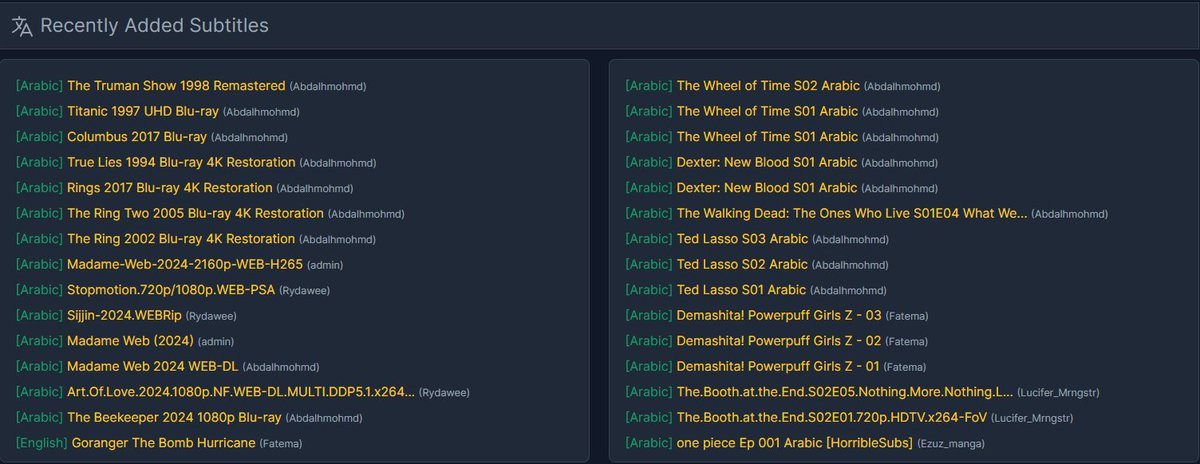Click uploader Fatema on Powerpuff Girls Z - 03
This screenshot has height=464, width=1200.
click(907, 316)
